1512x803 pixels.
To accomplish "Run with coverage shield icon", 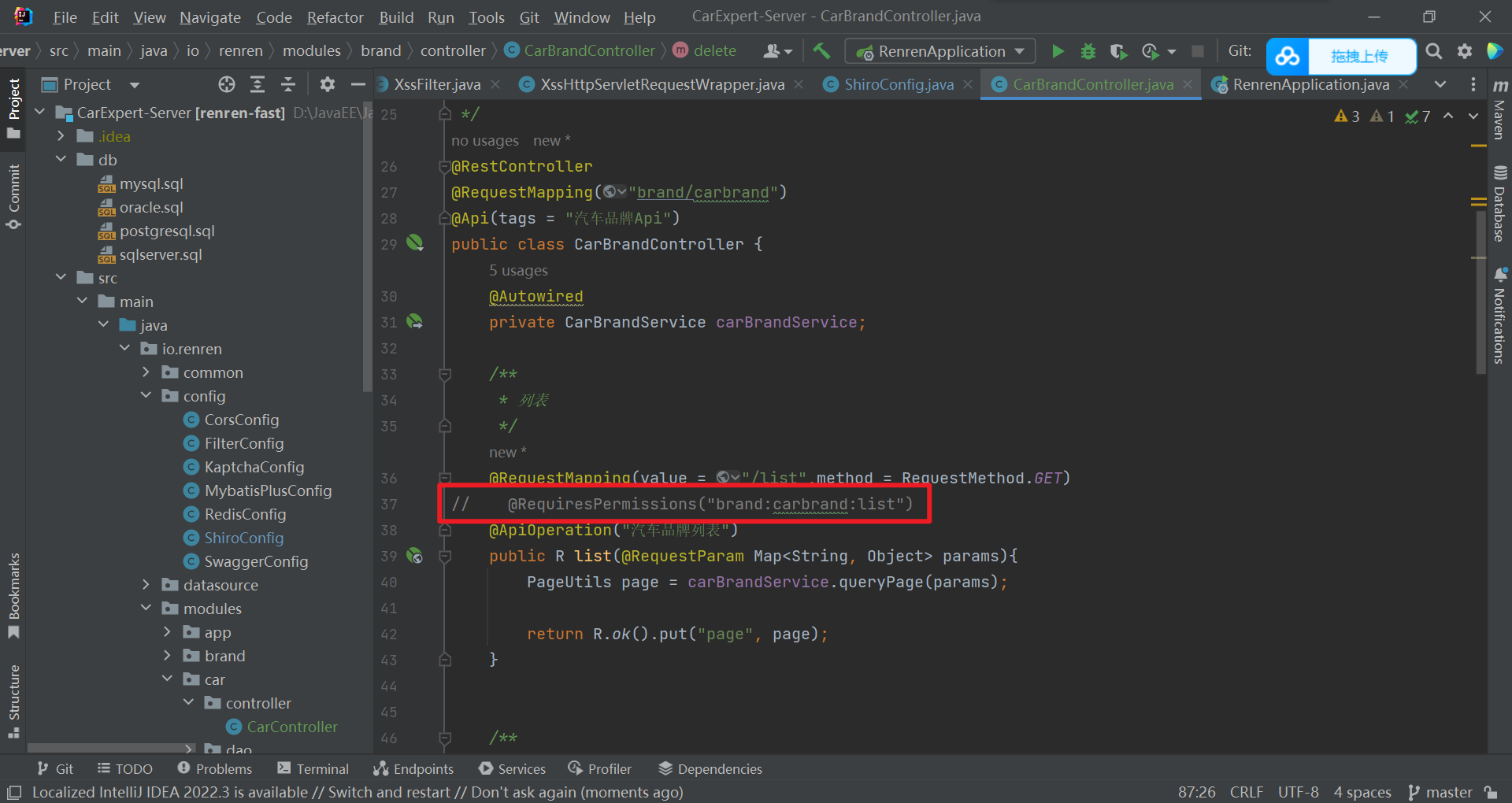I will [1118, 51].
